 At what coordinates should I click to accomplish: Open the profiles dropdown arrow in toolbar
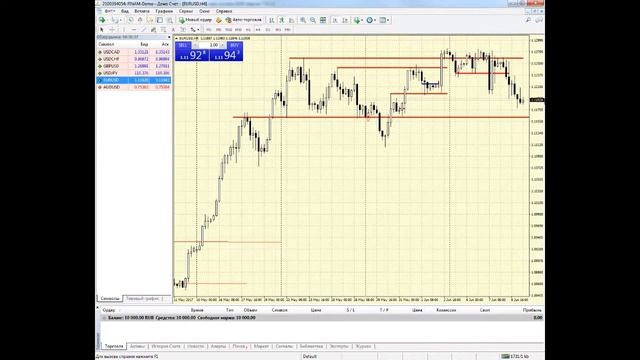coord(121,20)
